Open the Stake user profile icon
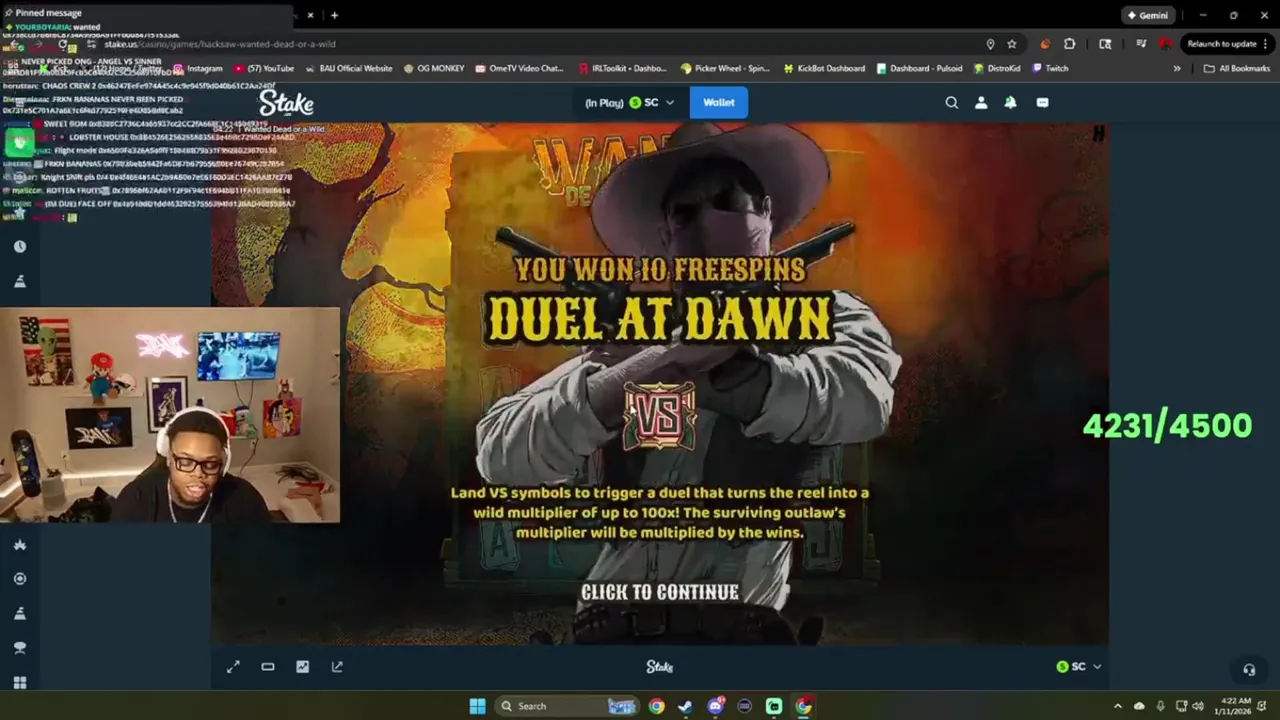Viewport: 1280px width, 720px height. click(981, 102)
